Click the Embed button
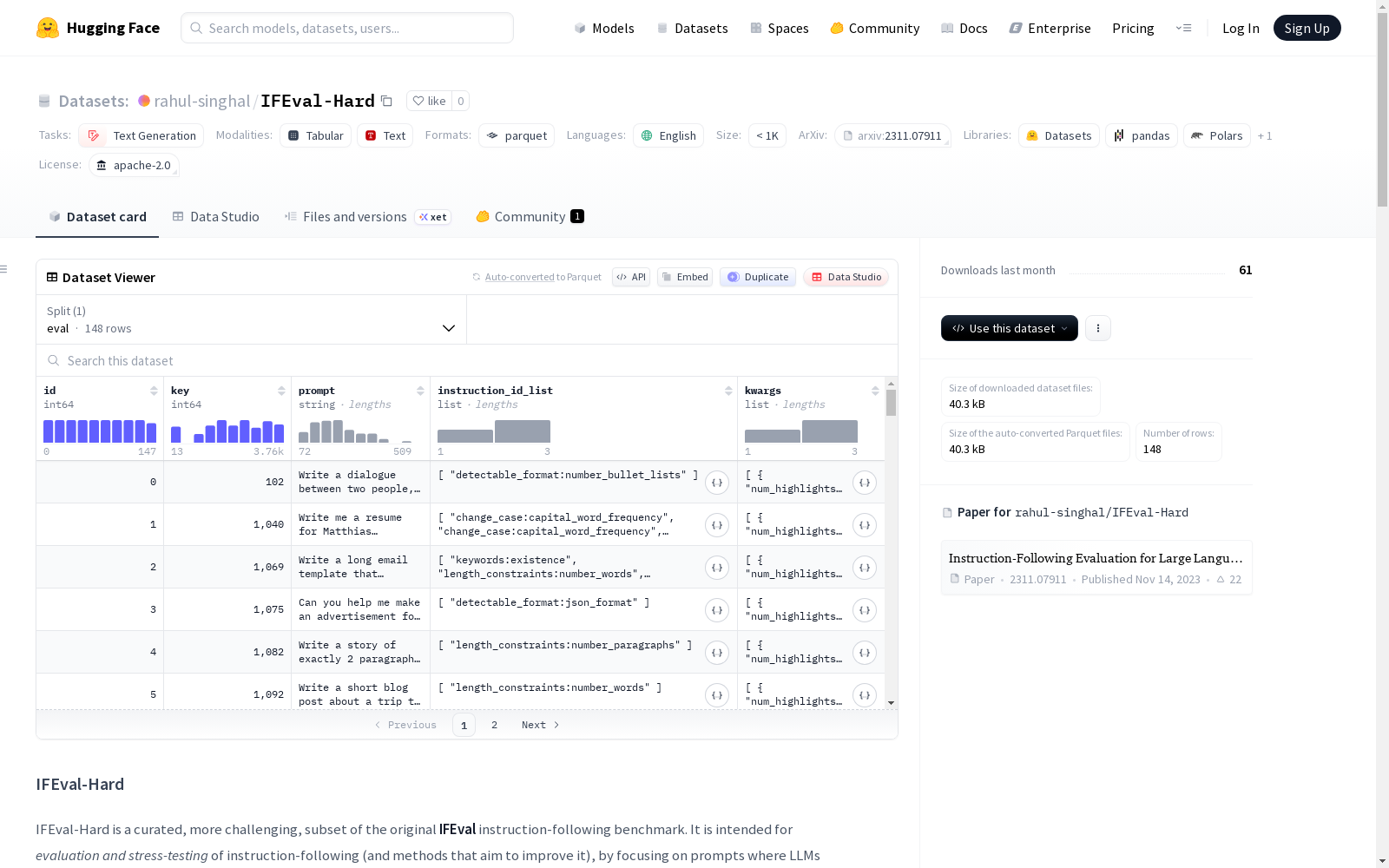Viewport: 1389px width, 868px height. (x=685, y=277)
